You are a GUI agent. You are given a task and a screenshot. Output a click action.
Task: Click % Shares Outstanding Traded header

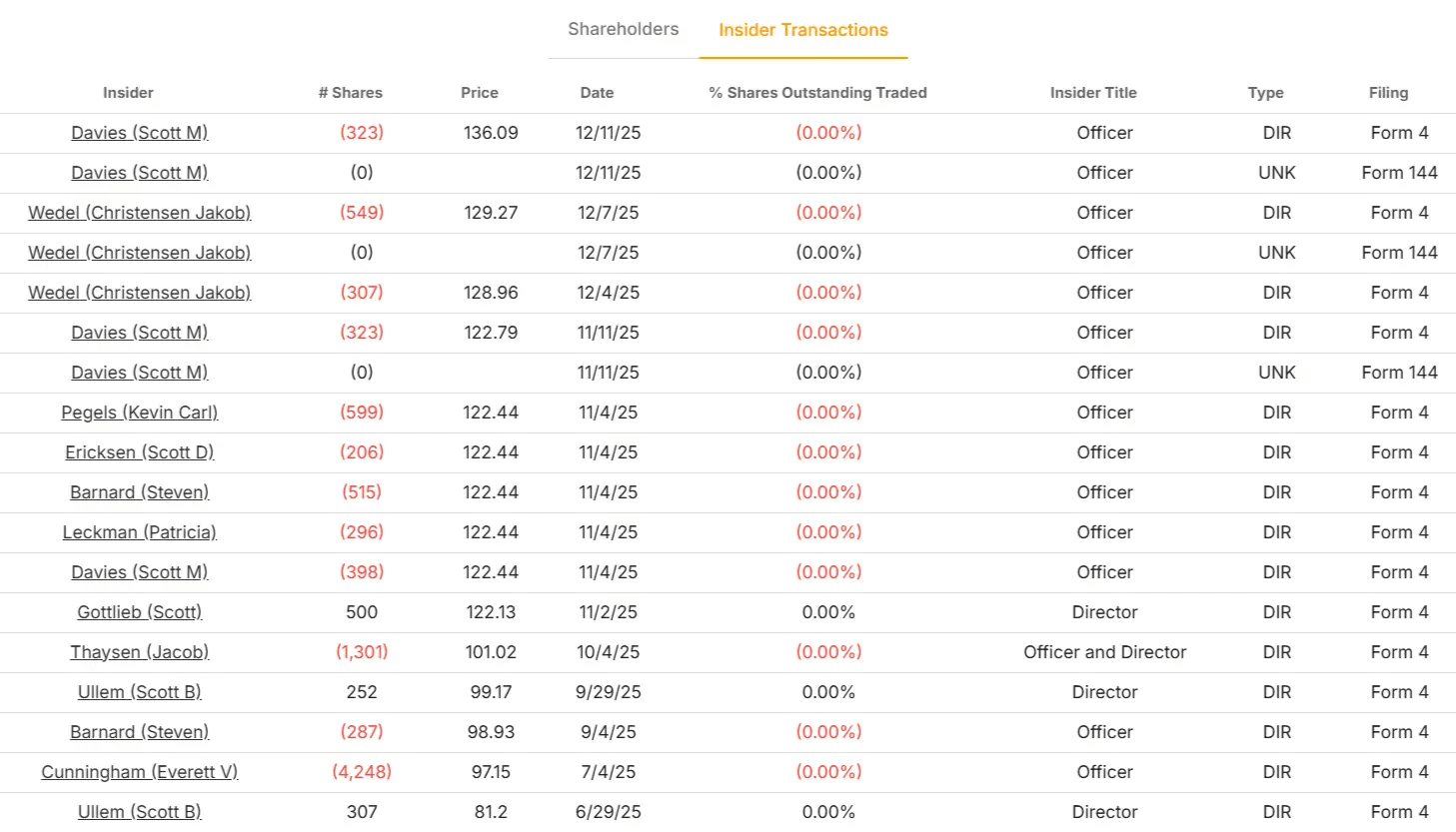pos(817,93)
